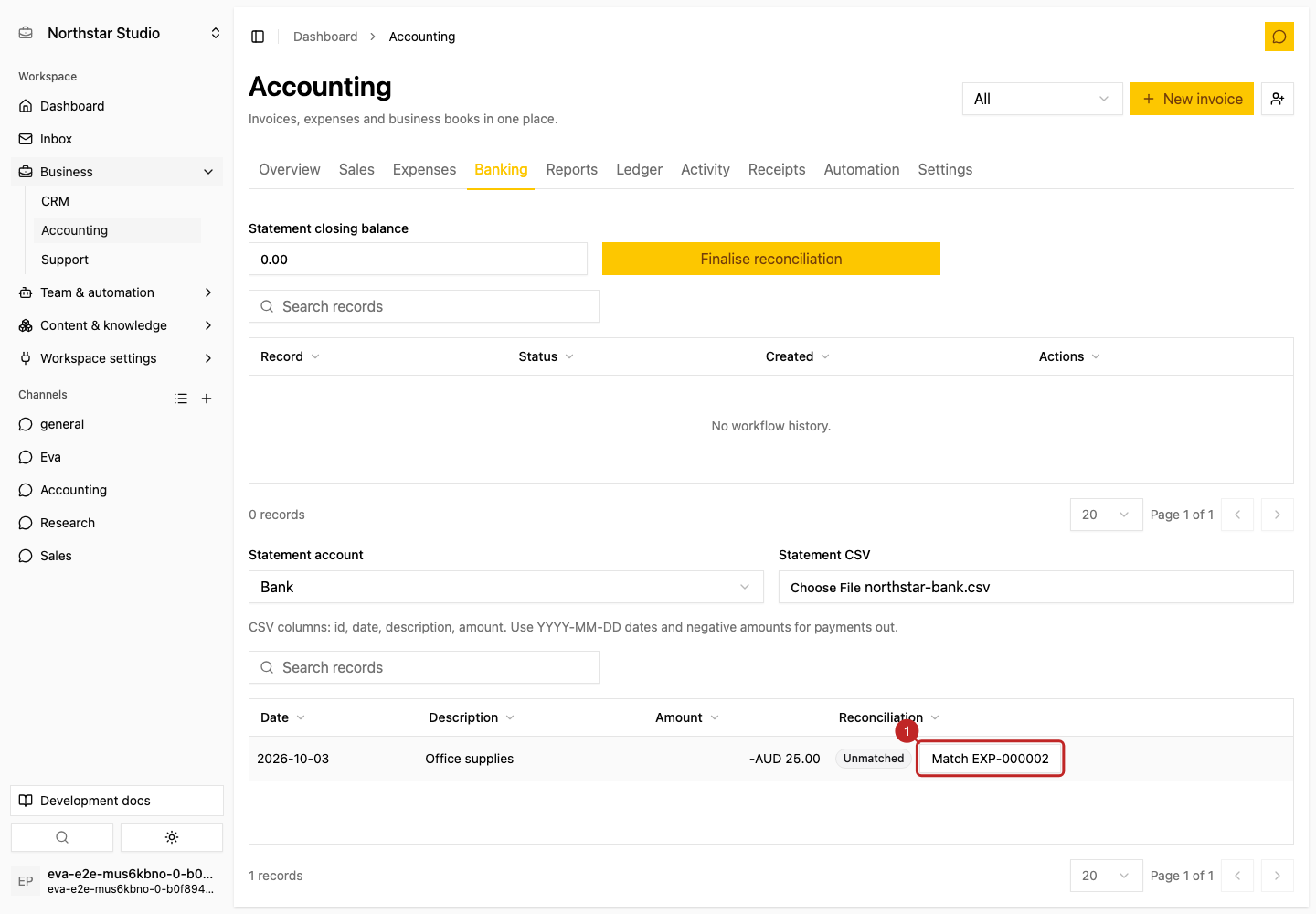Image resolution: width=1316 pixels, height=914 pixels.
Task: Go to previous page of statement lines
Action: pos(1237,876)
